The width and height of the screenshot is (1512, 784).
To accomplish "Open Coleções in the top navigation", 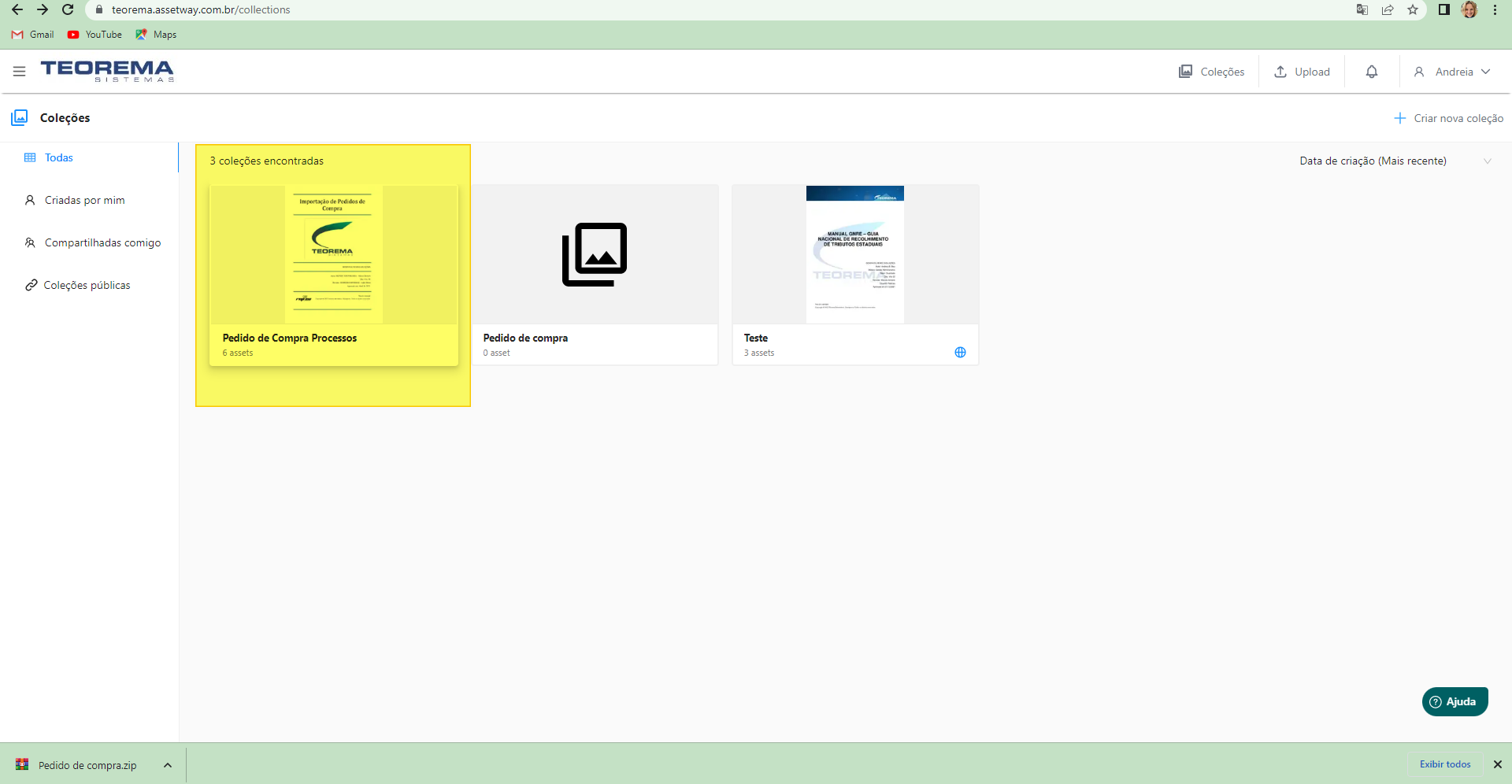I will pos(1211,72).
